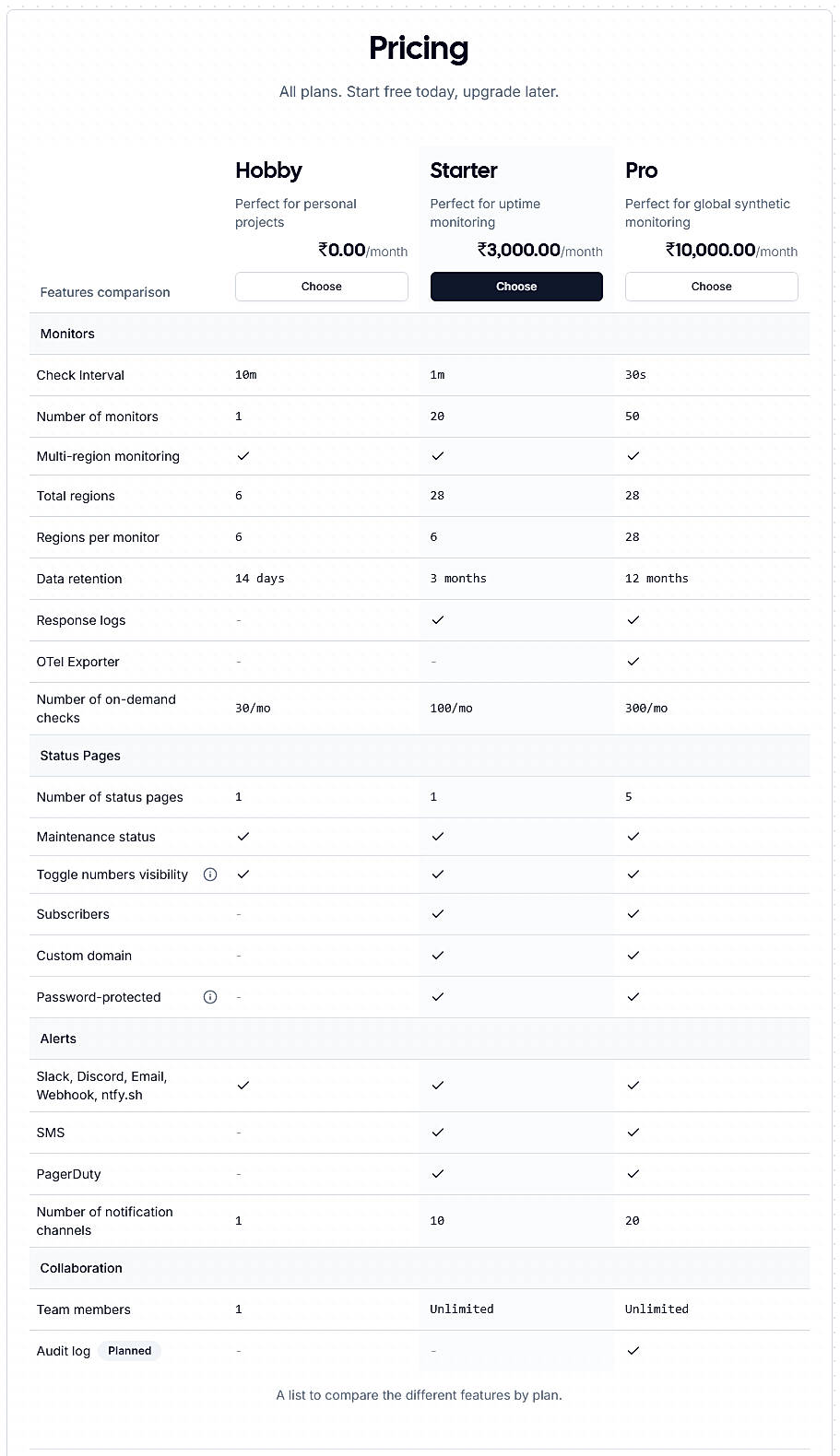Click the checkmark for Hobby Multi-region monitoring
The width and height of the screenshot is (840, 1456).
(x=243, y=455)
